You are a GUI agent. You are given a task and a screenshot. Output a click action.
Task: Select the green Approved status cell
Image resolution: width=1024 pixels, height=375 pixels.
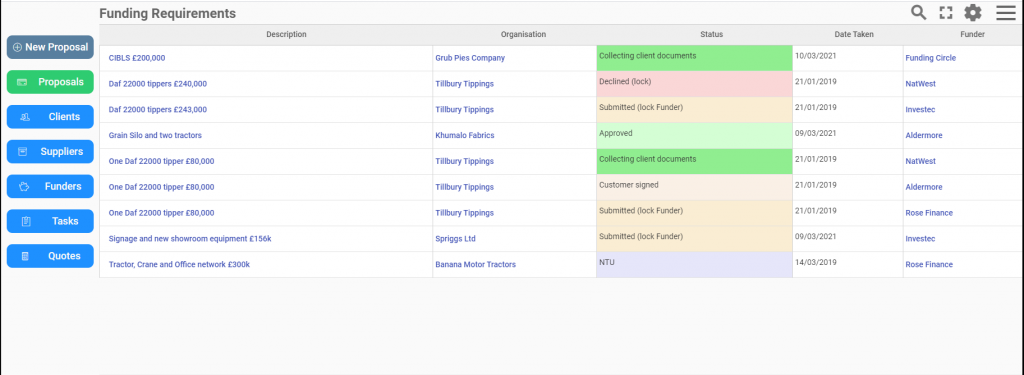[694, 135]
